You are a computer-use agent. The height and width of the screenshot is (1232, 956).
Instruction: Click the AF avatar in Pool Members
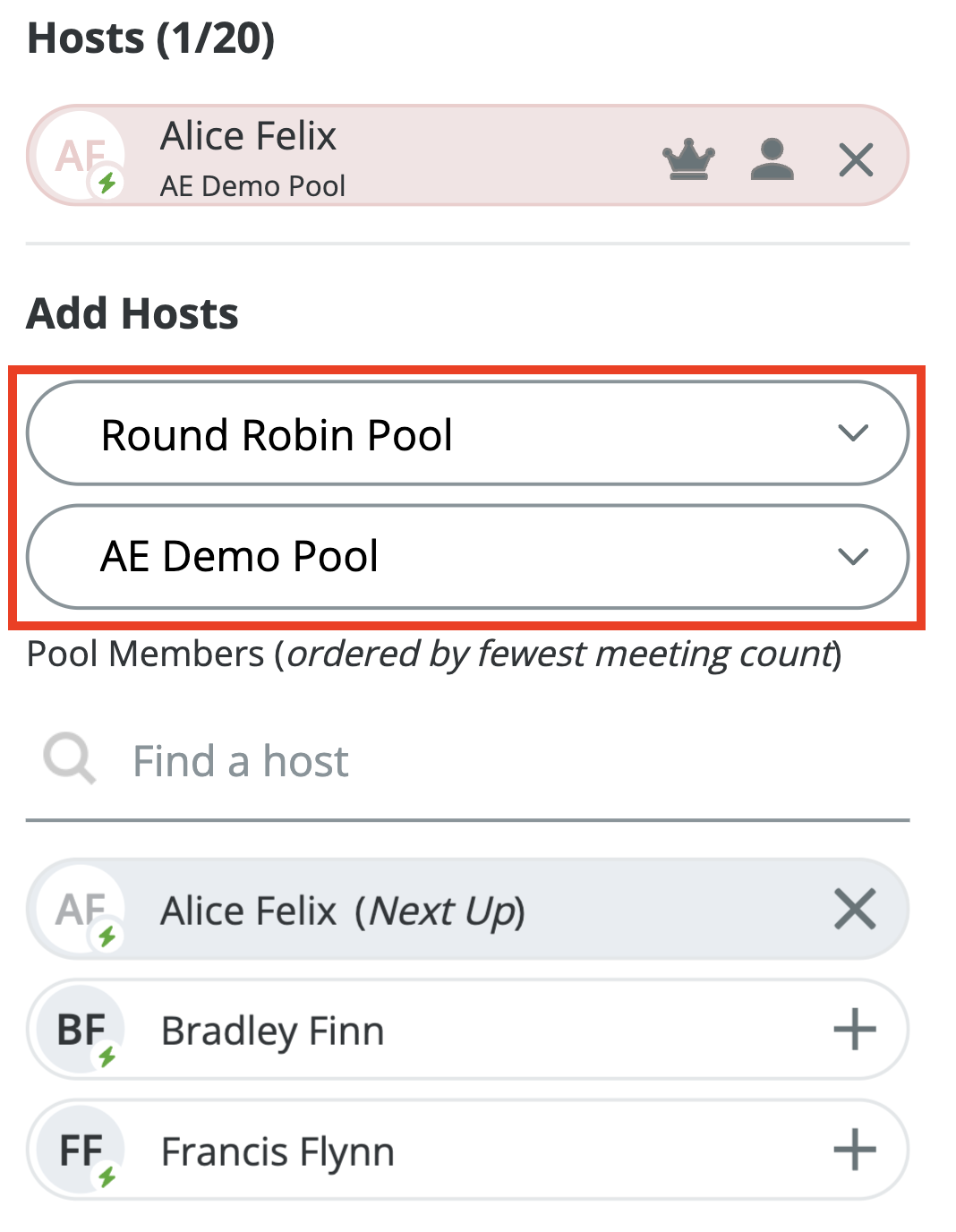tap(81, 910)
